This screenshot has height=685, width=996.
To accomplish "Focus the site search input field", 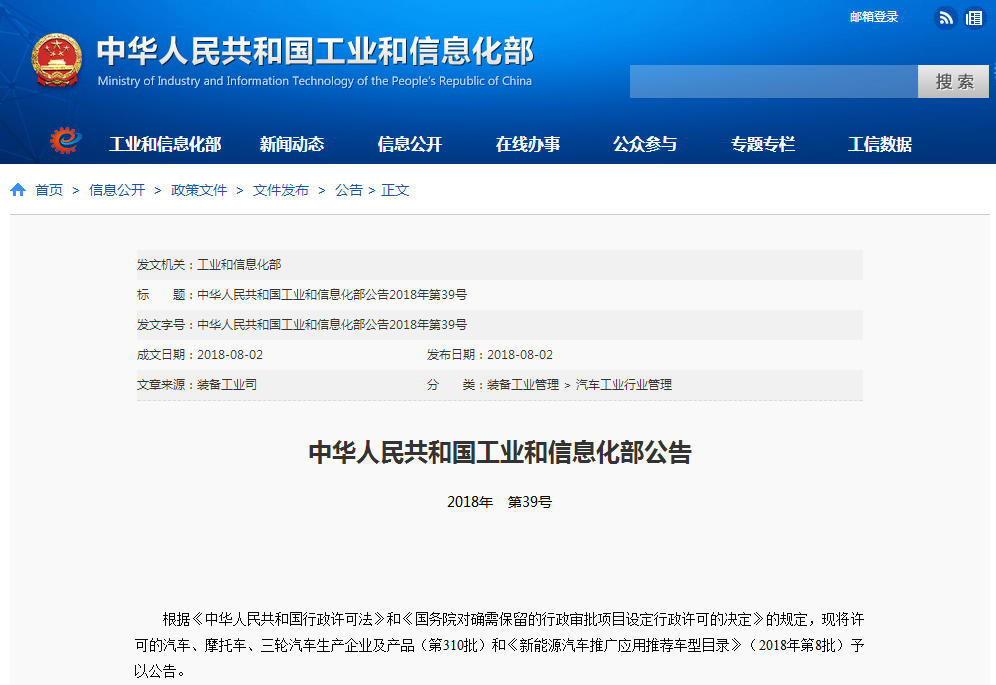I will click(773, 82).
